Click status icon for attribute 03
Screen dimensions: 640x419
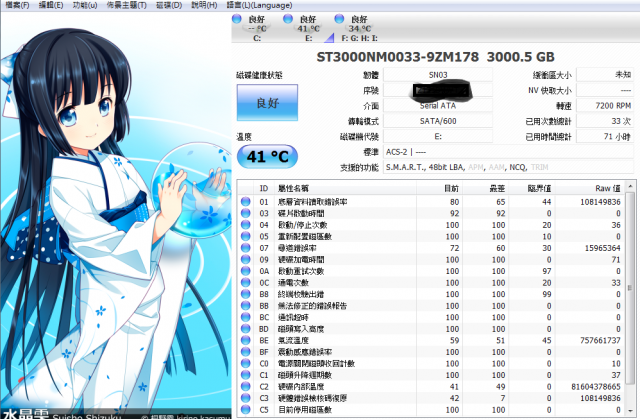[x=245, y=213]
